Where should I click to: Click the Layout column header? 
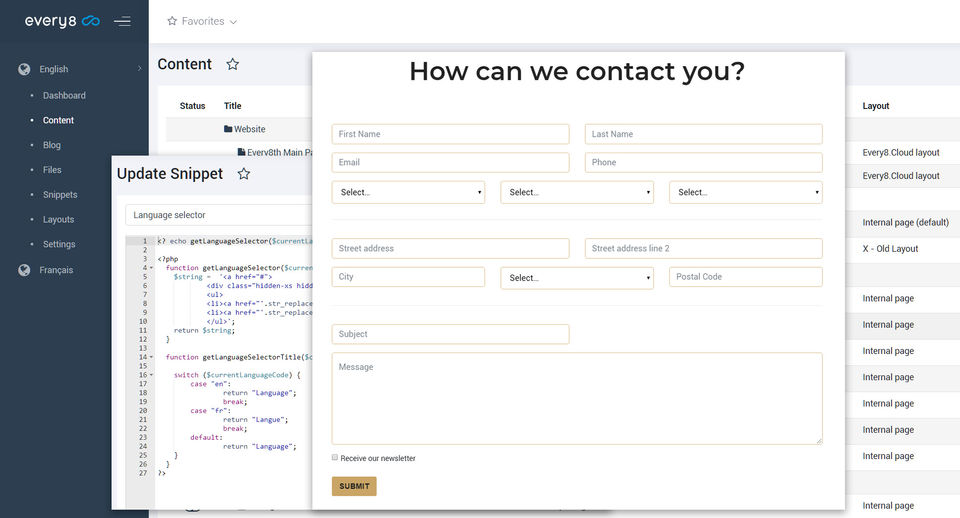[x=876, y=106]
